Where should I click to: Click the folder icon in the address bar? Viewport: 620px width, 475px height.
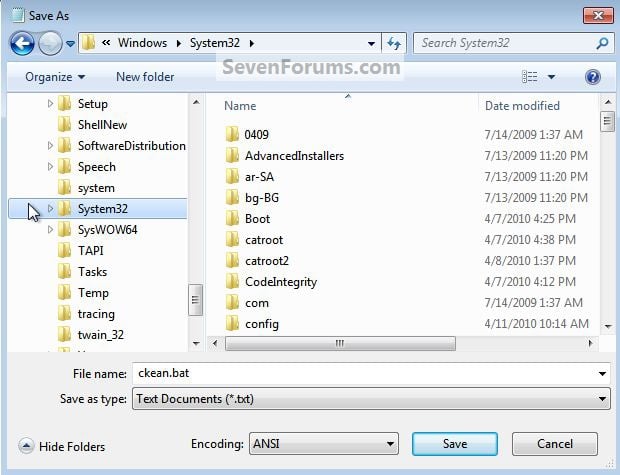89,43
